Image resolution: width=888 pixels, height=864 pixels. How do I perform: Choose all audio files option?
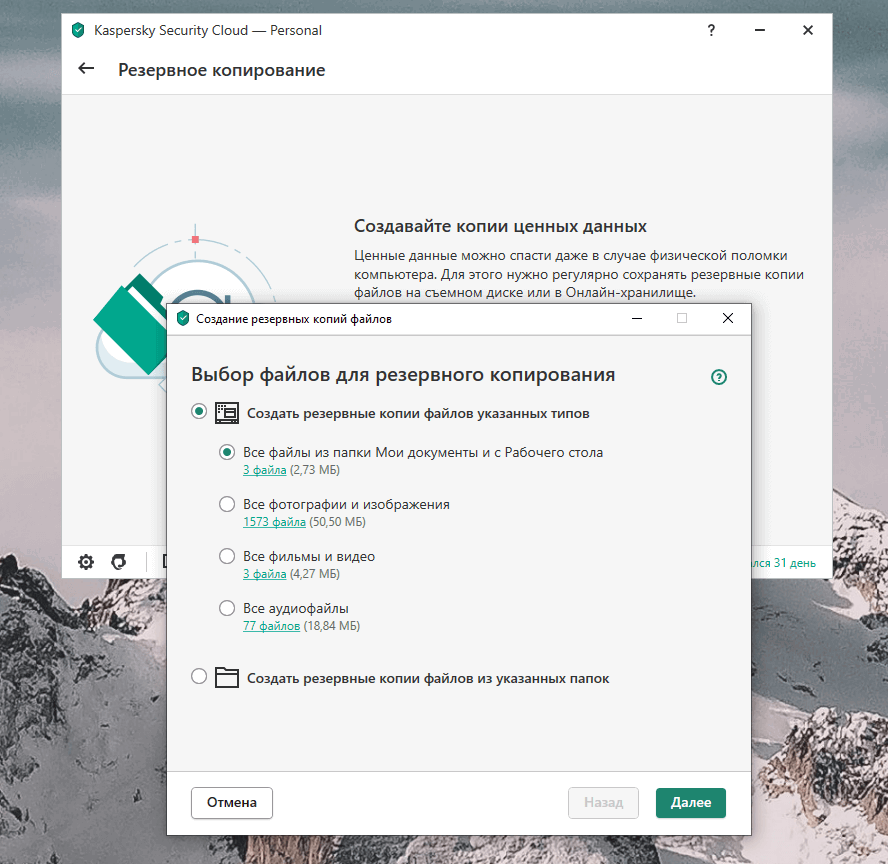click(x=227, y=609)
